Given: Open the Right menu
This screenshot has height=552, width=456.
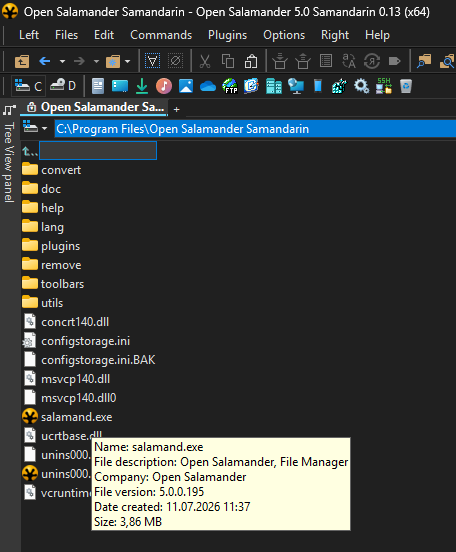Looking at the screenshot, I should click(335, 35).
